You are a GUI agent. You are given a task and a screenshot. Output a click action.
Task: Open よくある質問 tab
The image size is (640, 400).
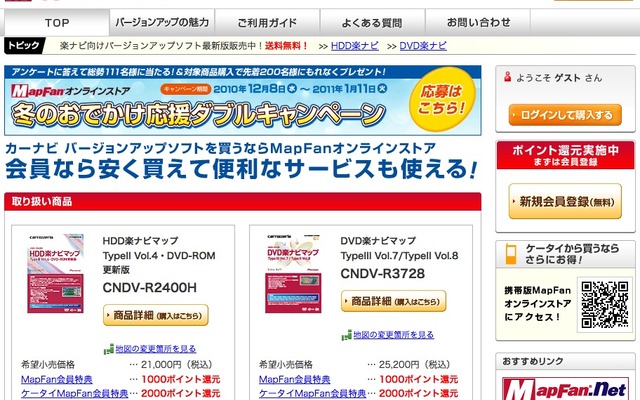(372, 22)
